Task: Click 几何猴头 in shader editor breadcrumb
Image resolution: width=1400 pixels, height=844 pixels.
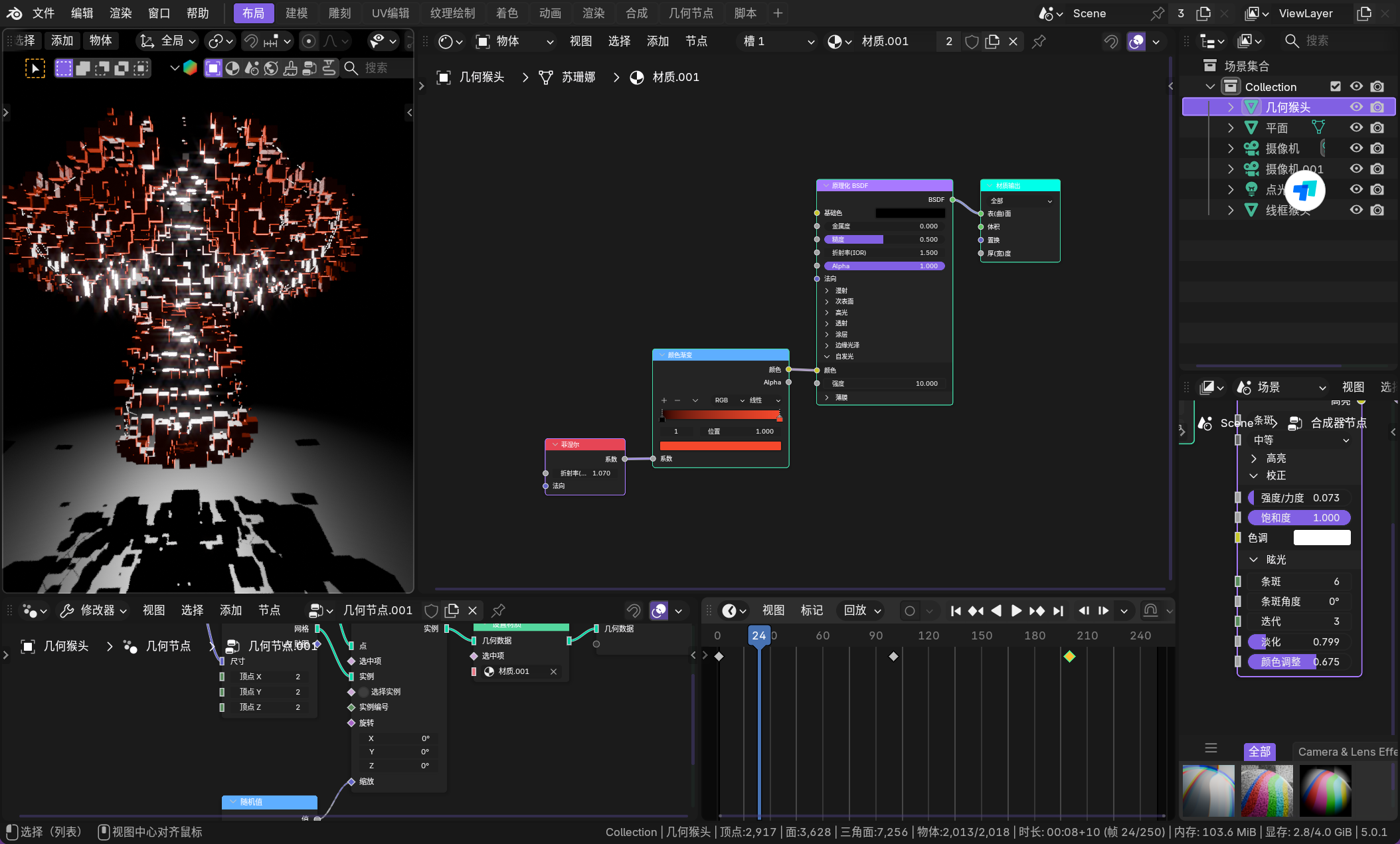Action: coord(481,77)
